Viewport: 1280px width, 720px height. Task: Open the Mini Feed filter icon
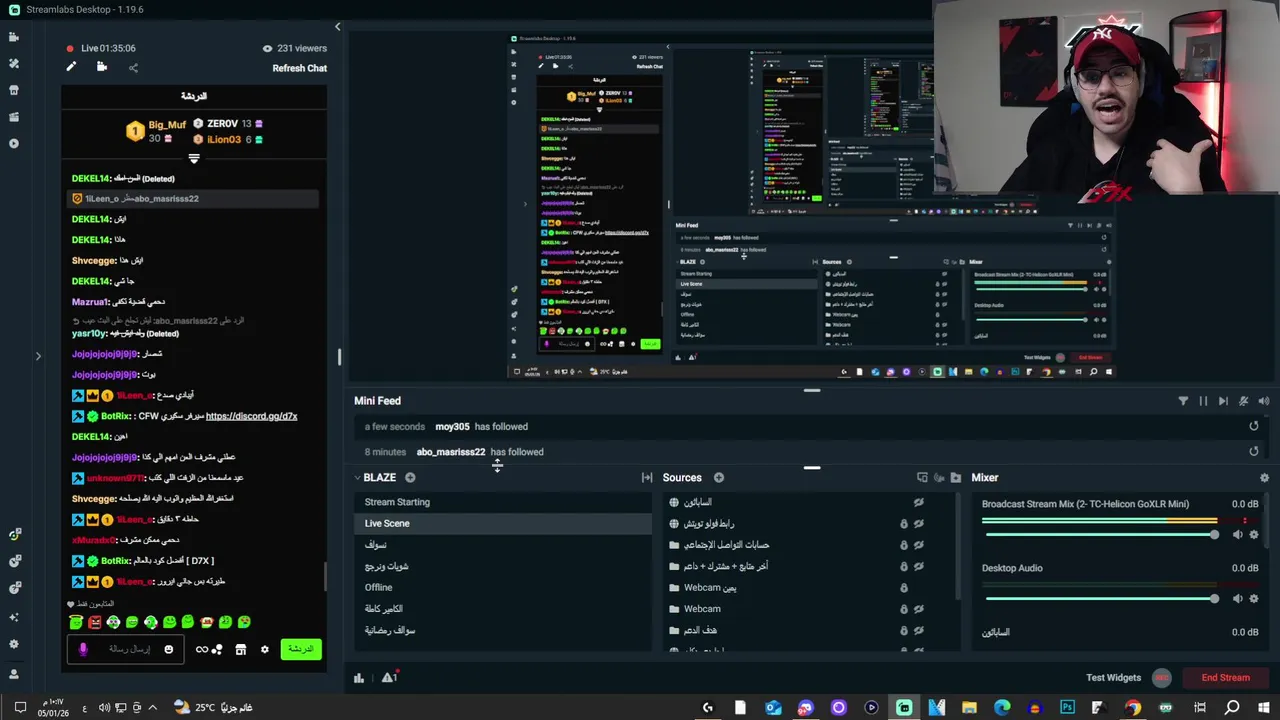pos(1183,401)
